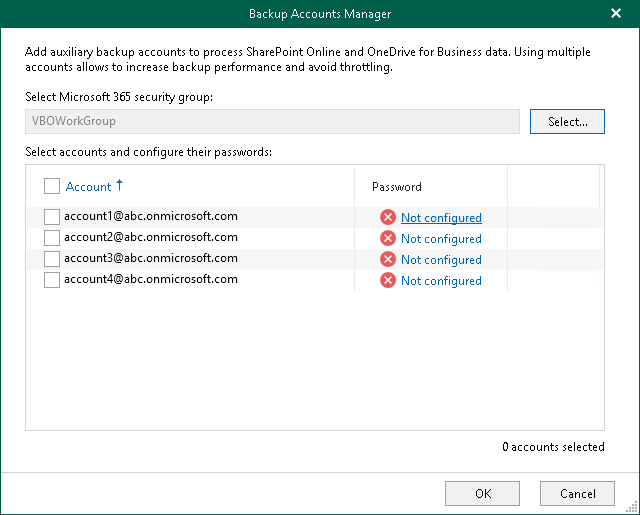The width and height of the screenshot is (640, 515).
Task: Close the Backup Accounts Manager dialog
Action: 616,14
